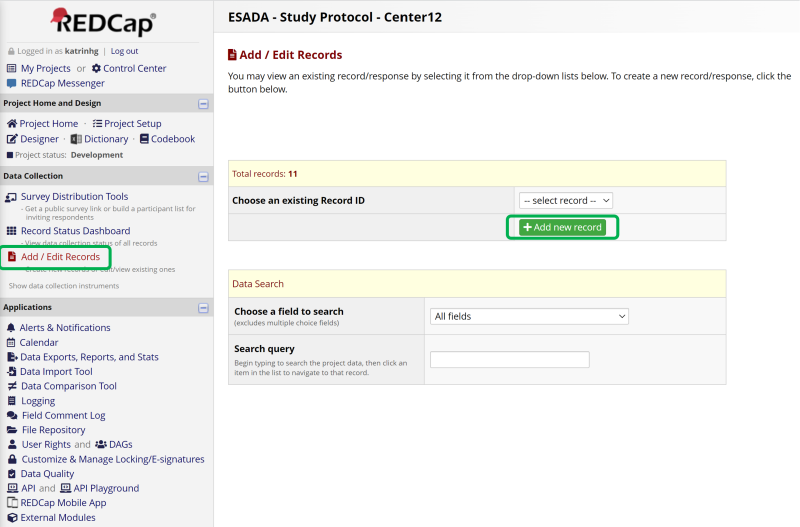Click the Project Home house icon
Image resolution: width=800 pixels, height=527 pixels.
point(12,124)
